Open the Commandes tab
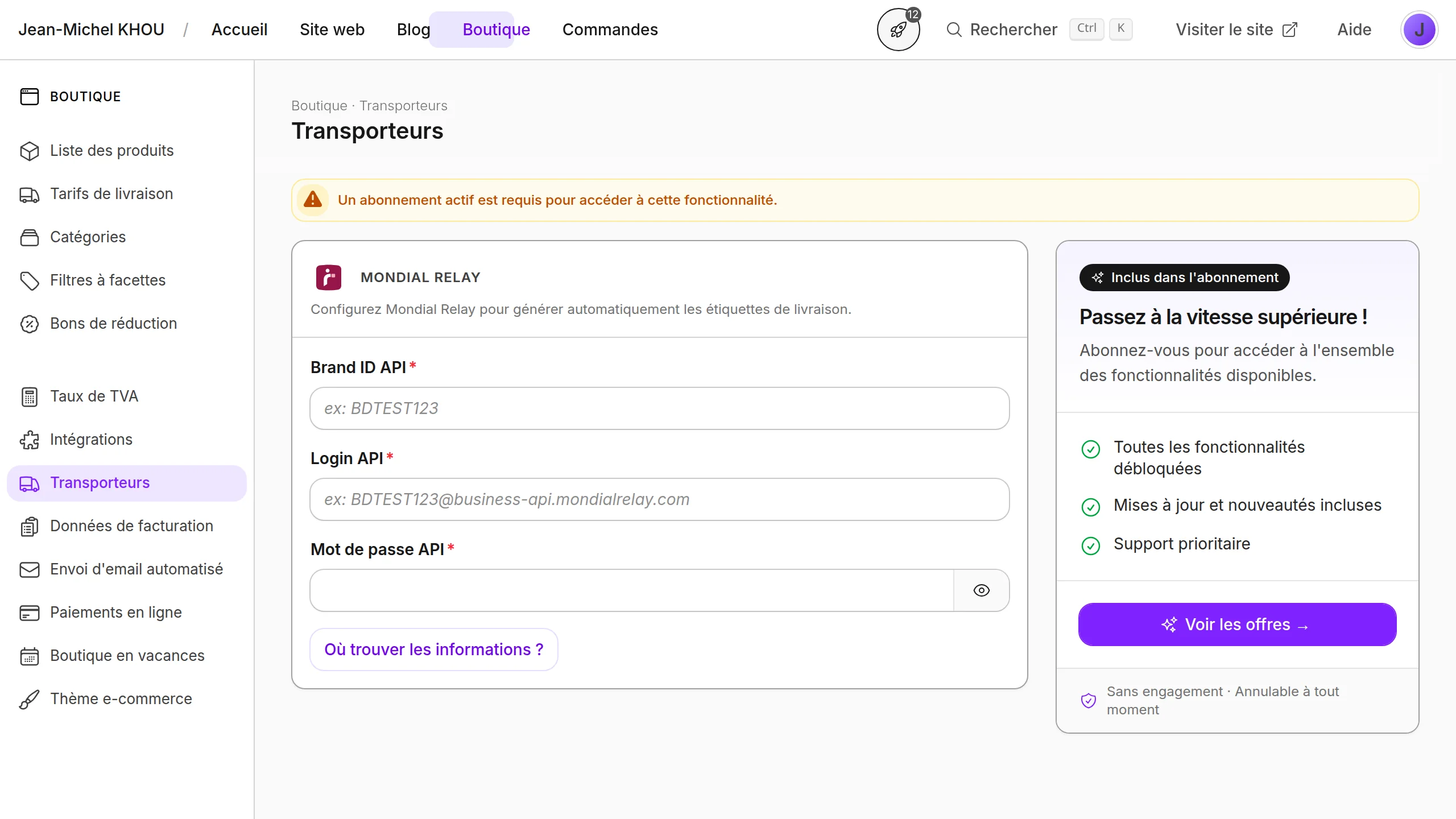Image resolution: width=1456 pixels, height=819 pixels. (x=610, y=30)
